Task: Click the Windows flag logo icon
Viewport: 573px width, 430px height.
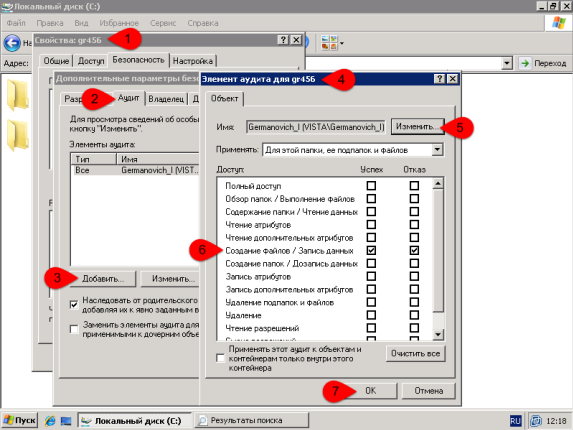Action: (x=558, y=23)
